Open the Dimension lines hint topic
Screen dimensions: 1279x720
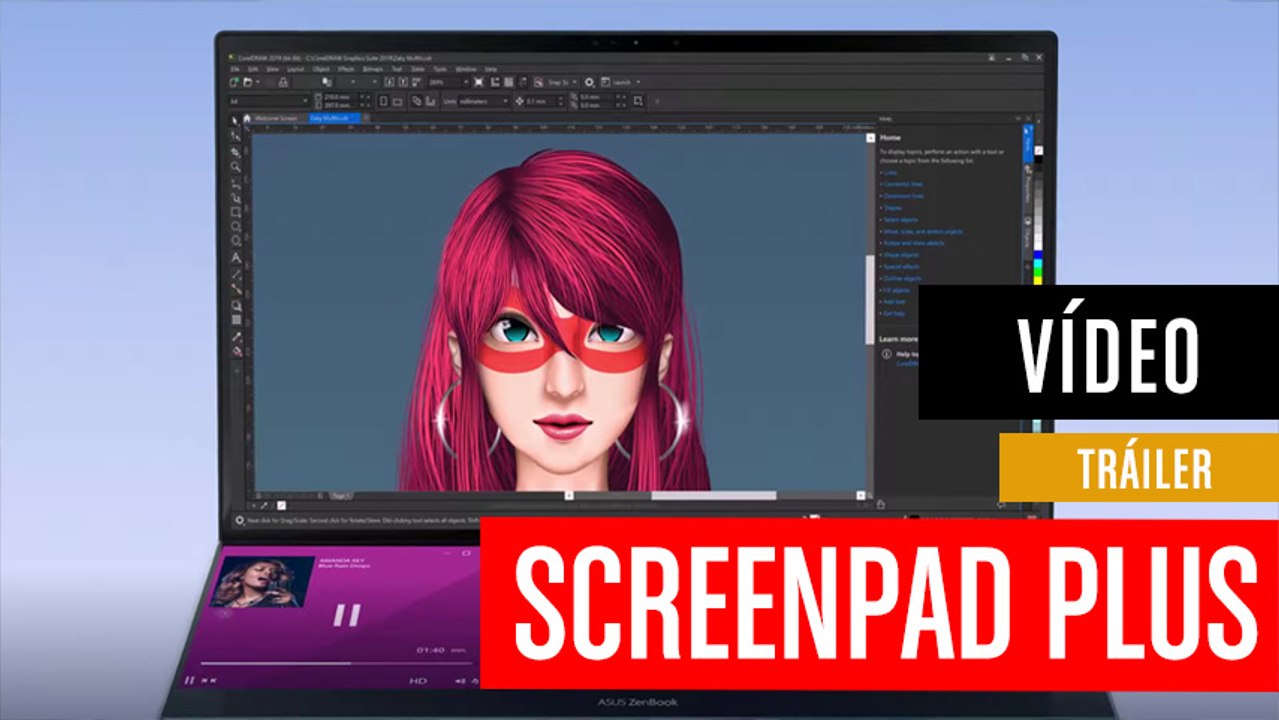tap(903, 196)
